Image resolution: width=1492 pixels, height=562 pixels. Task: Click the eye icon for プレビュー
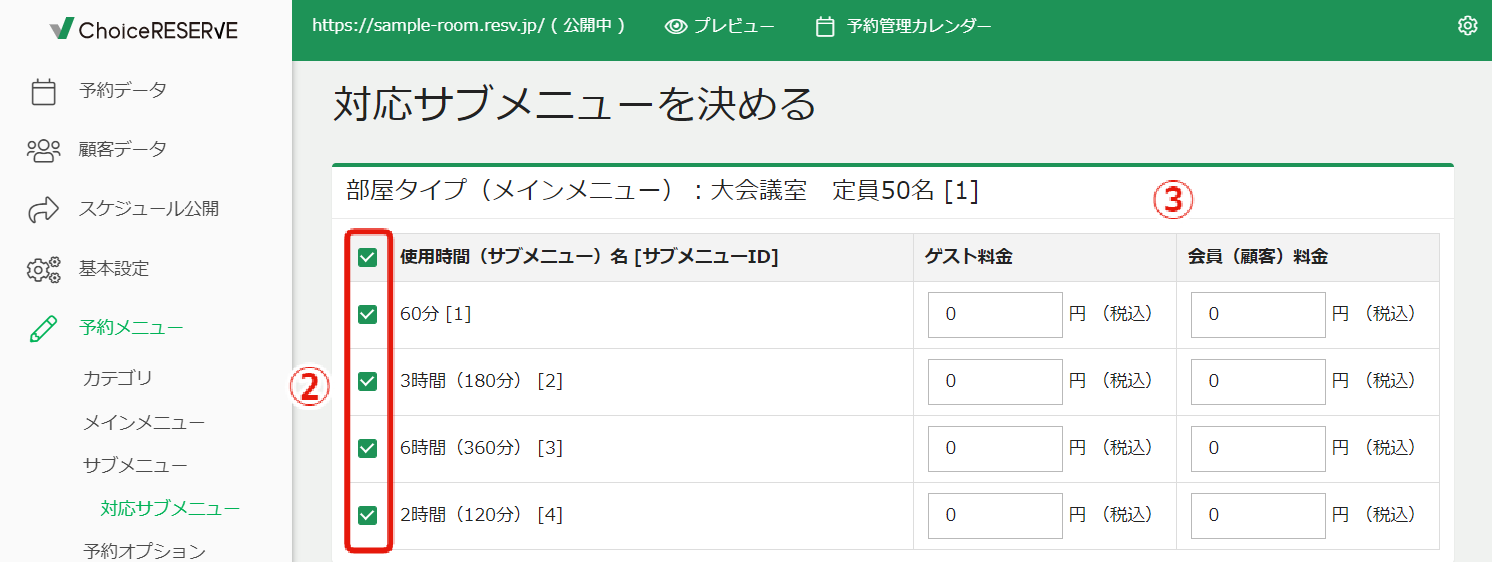(676, 27)
